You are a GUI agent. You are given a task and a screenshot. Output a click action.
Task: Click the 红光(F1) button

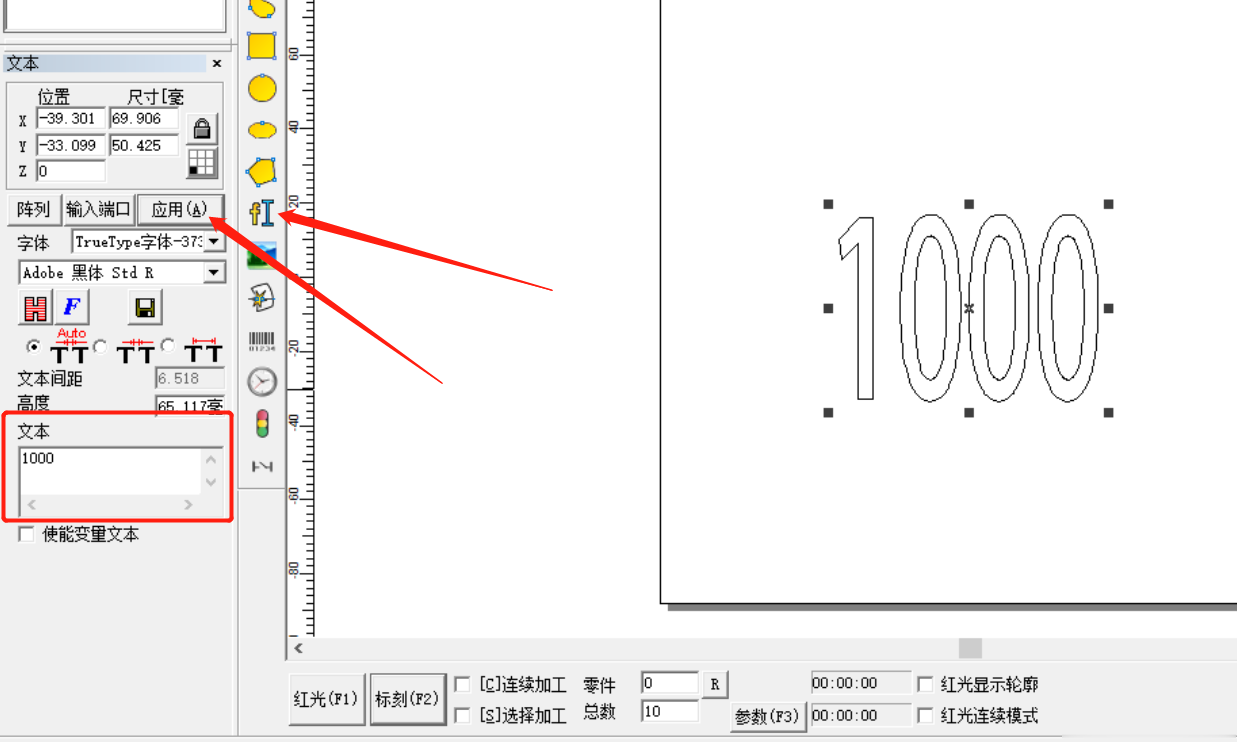[326, 699]
